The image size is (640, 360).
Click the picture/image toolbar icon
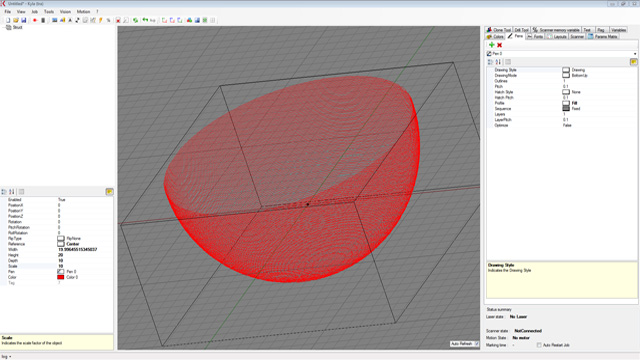click(54, 20)
